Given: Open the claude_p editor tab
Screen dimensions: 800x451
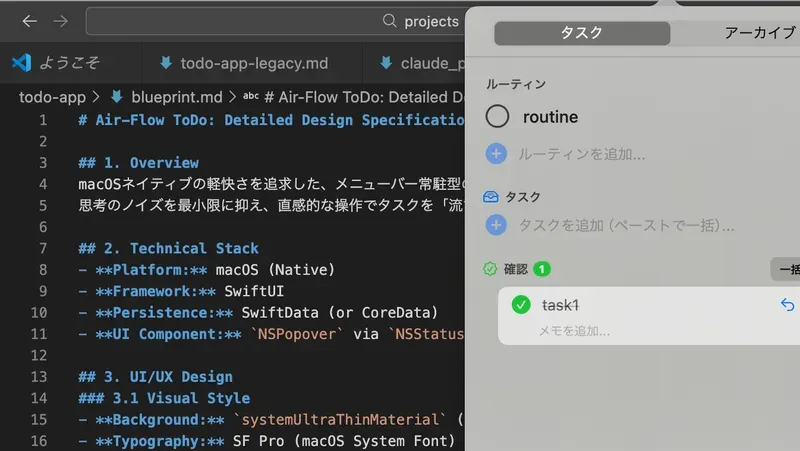Looking at the screenshot, I should 414,63.
